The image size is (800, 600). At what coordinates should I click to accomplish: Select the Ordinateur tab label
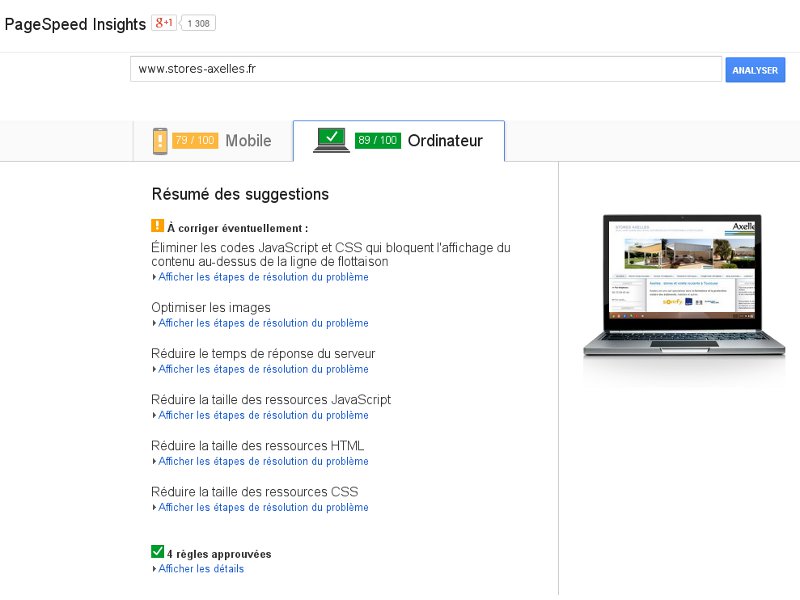[445, 141]
